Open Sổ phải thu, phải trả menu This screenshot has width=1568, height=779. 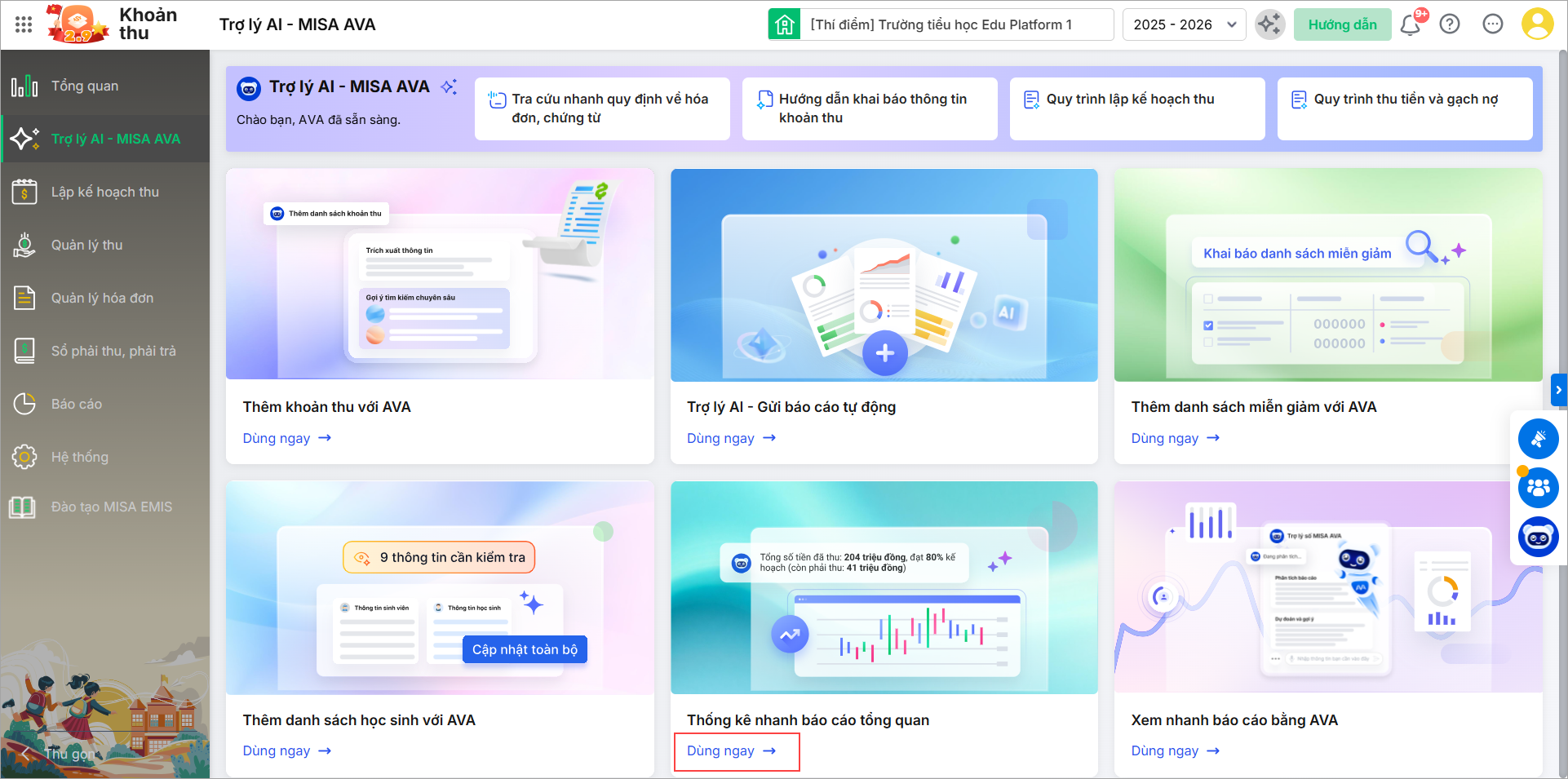(x=105, y=351)
